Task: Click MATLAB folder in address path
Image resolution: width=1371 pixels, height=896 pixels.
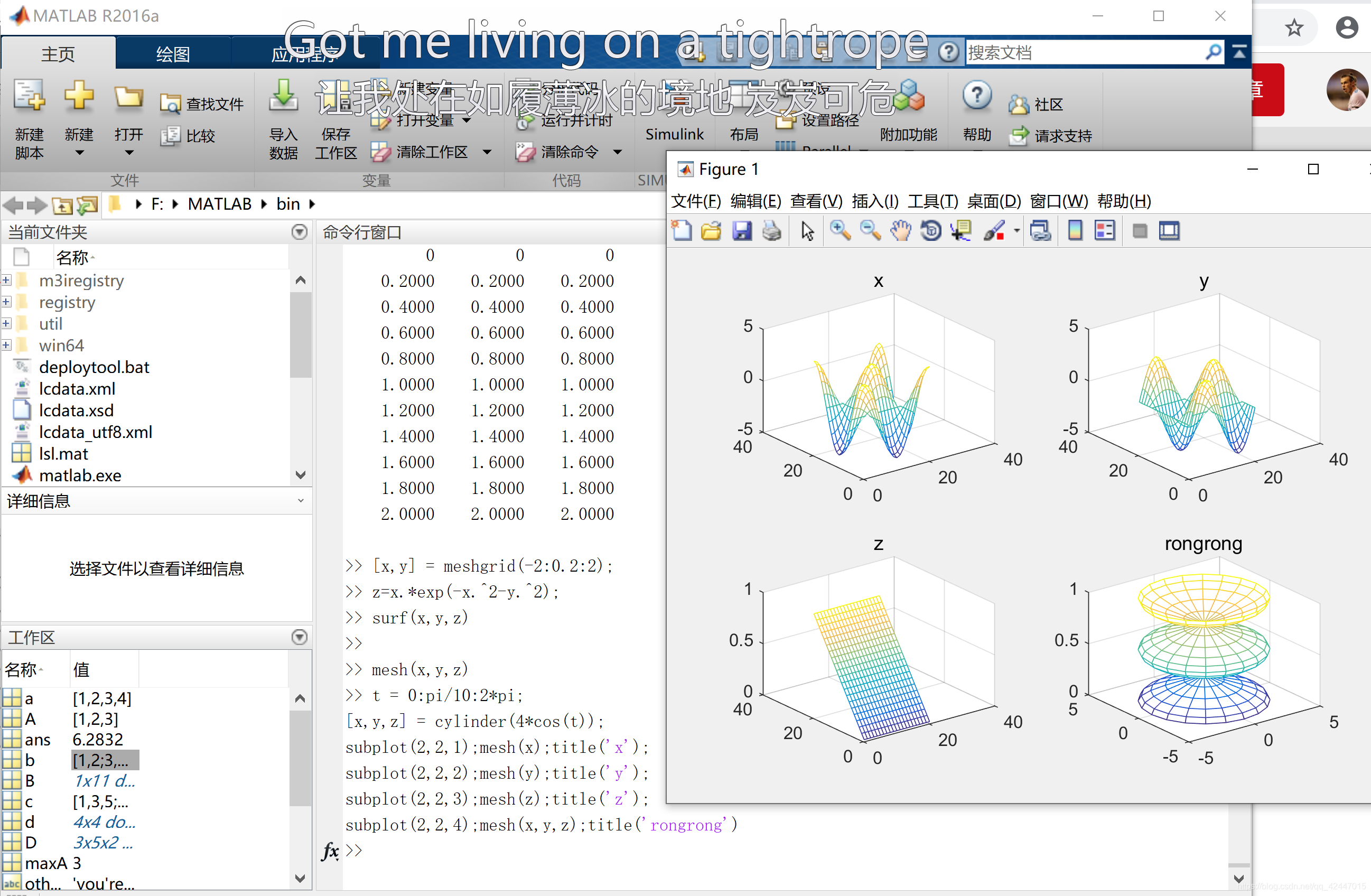Action: pos(219,204)
